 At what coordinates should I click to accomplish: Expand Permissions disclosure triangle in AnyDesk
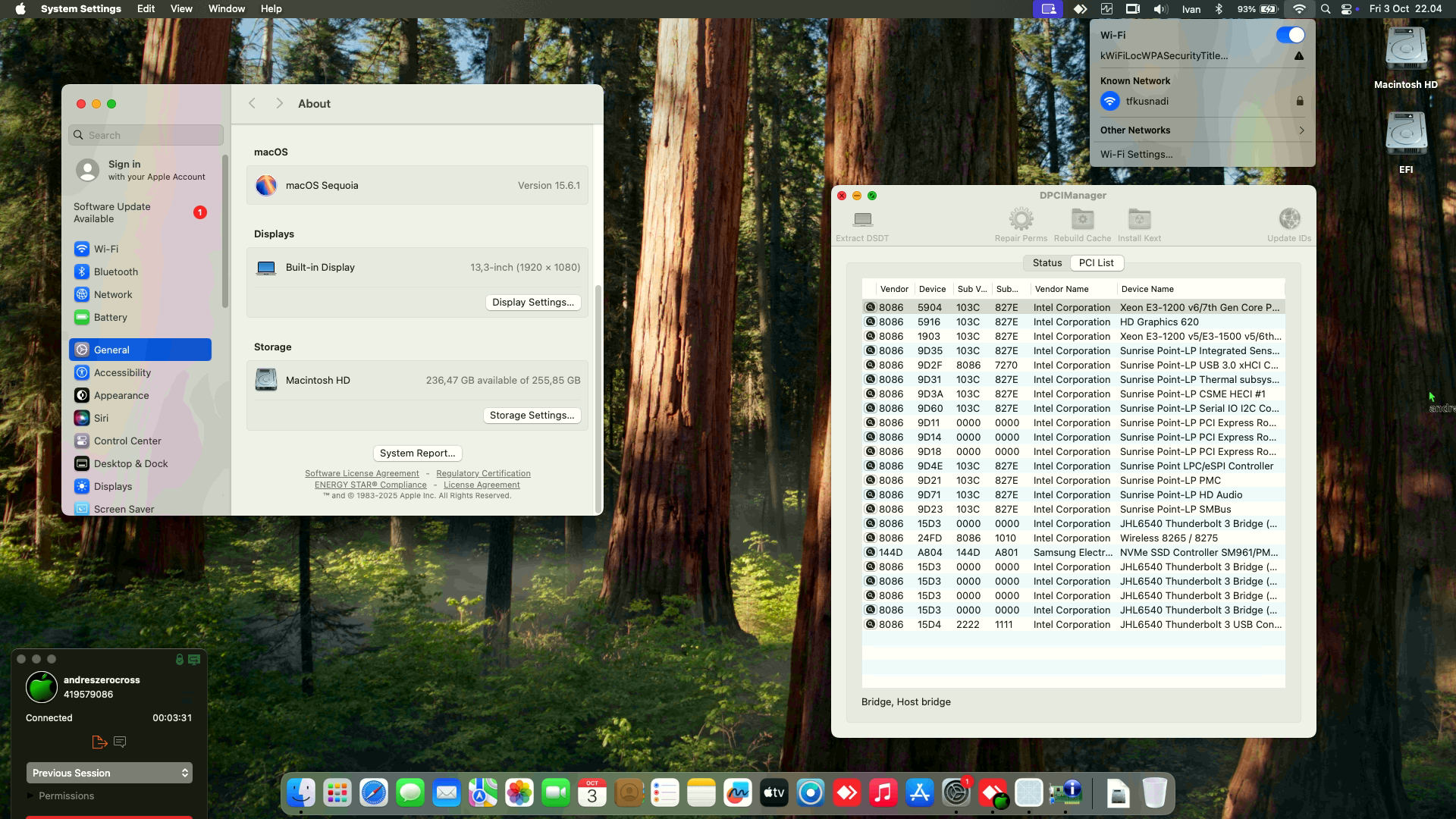[30, 795]
